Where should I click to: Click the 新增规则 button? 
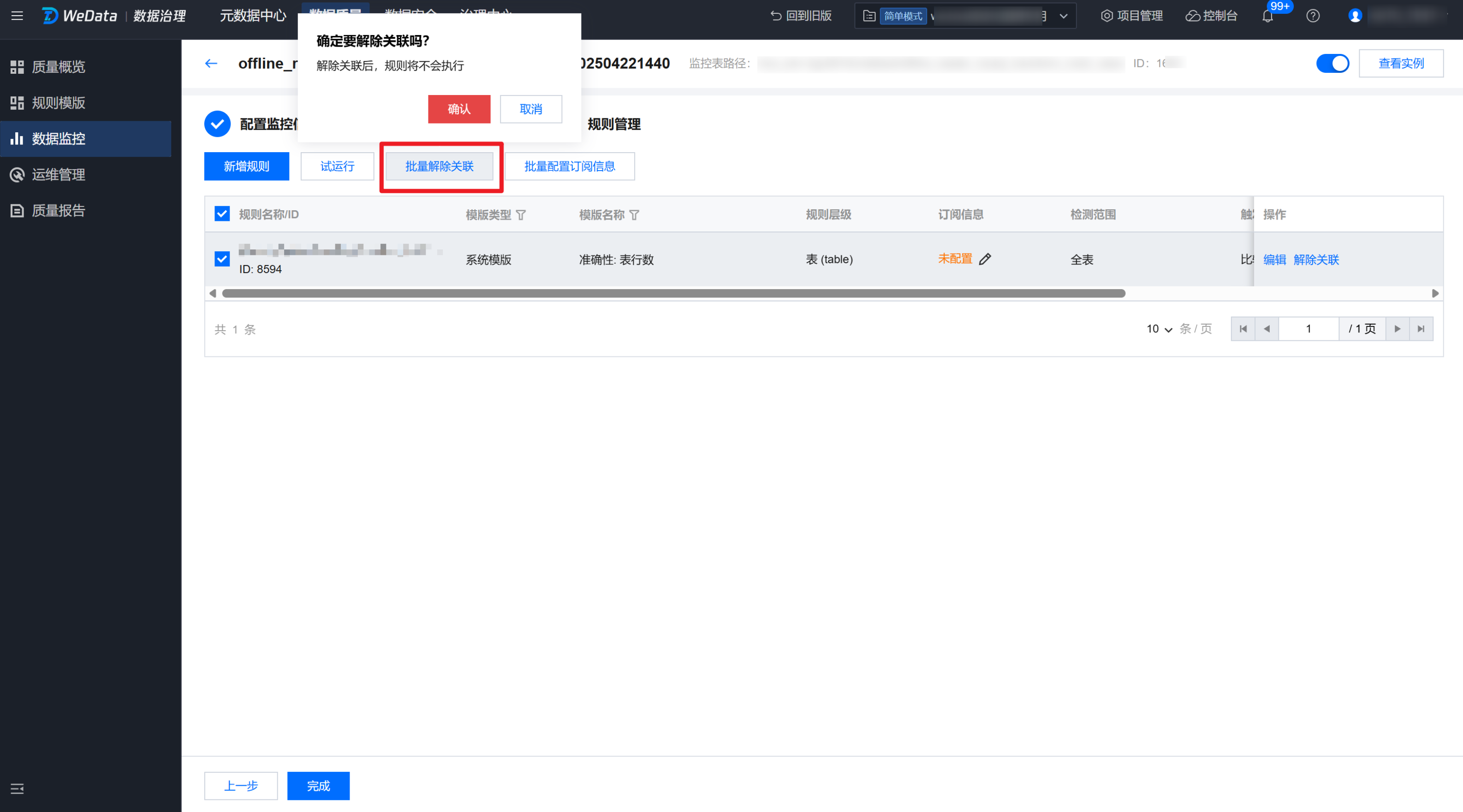pyautogui.click(x=246, y=166)
